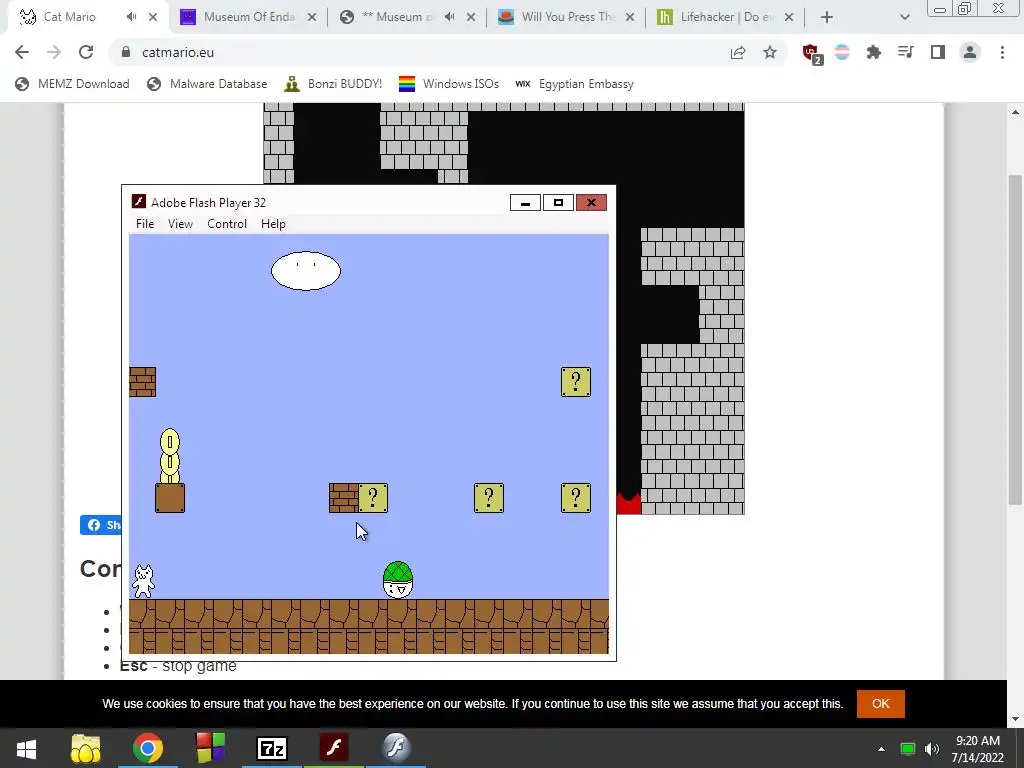Viewport: 1024px width, 768px height.
Task: Show hidden tray icons arrow
Action: [881, 749]
